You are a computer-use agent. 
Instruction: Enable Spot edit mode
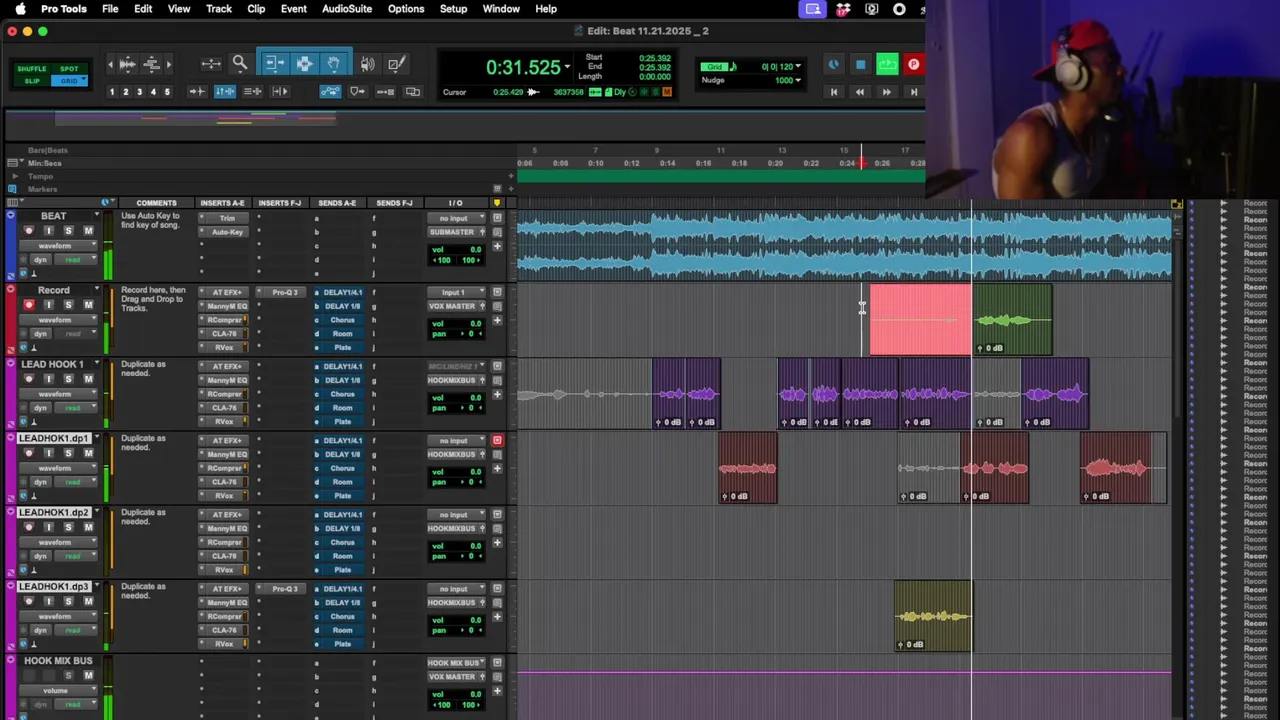click(x=69, y=69)
